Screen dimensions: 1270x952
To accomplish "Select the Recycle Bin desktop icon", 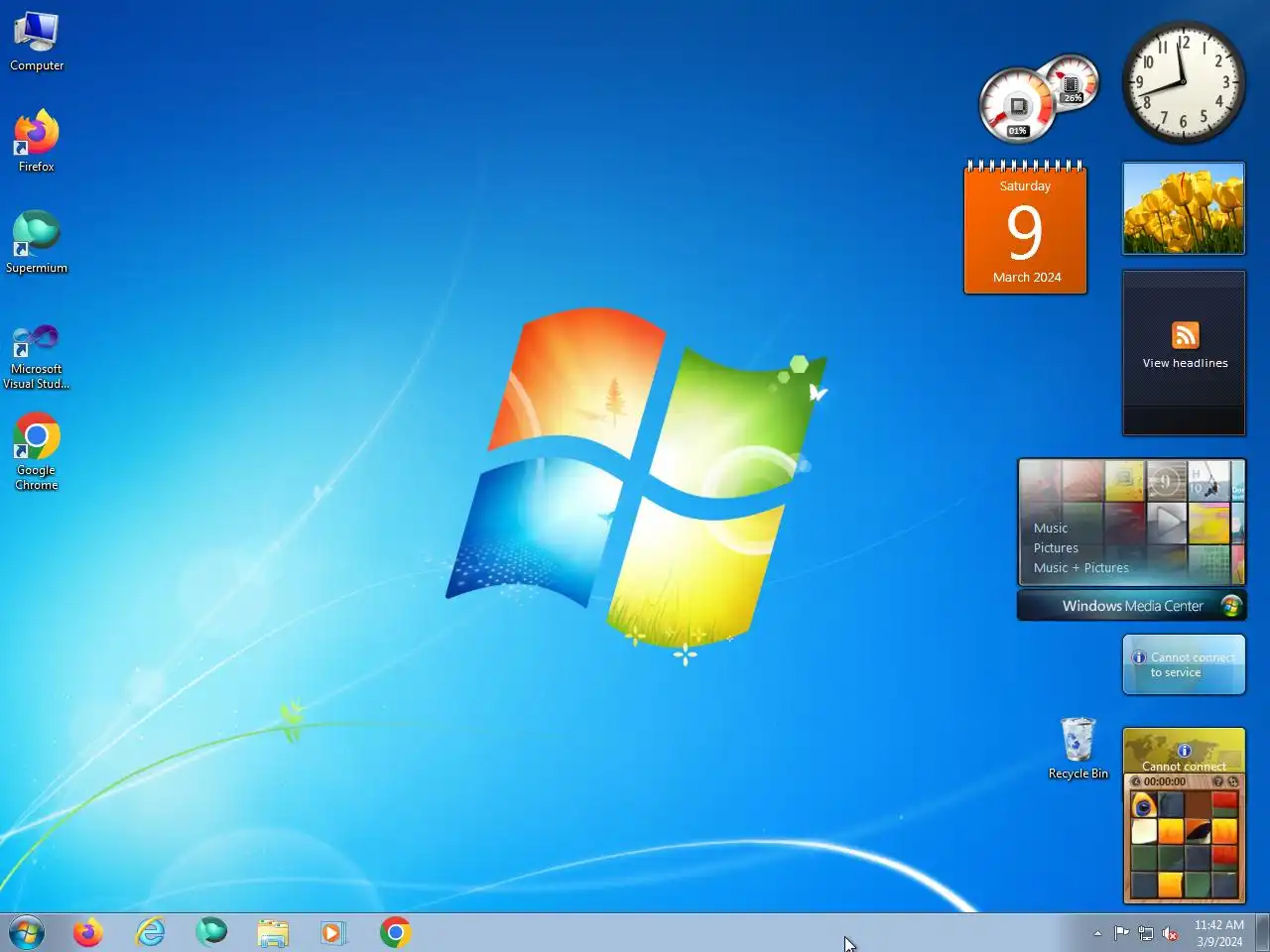I will tap(1079, 749).
